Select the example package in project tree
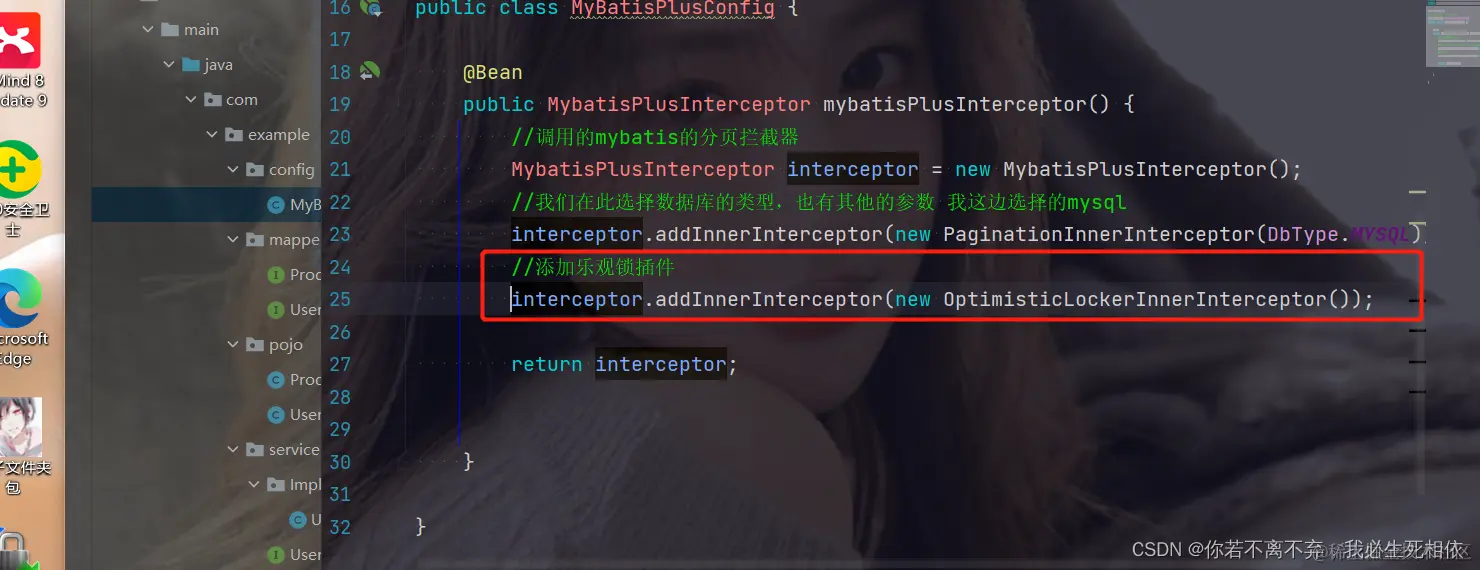The image size is (1480, 570). coord(269,134)
